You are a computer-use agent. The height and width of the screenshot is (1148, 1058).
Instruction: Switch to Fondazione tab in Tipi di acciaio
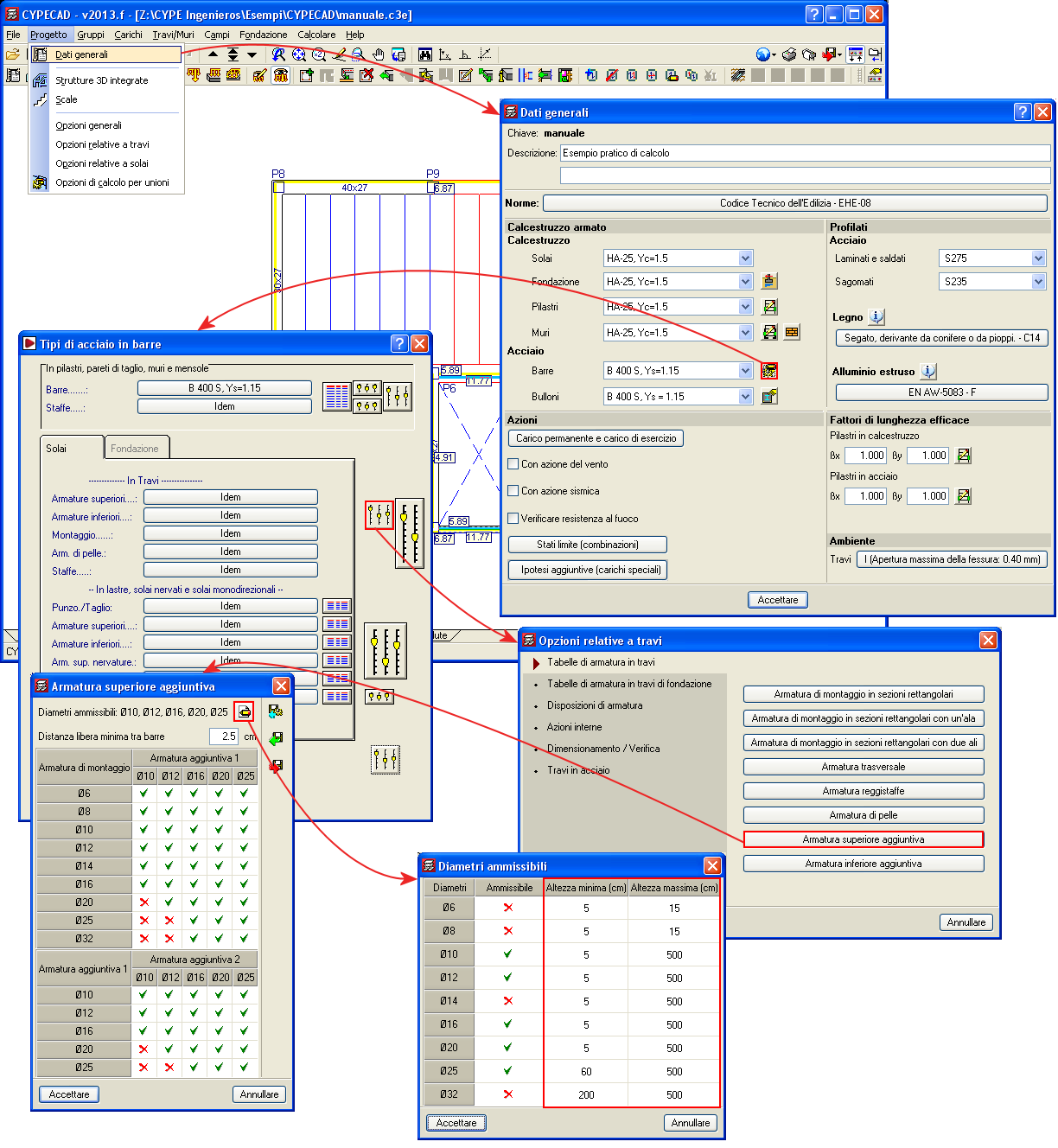point(135,448)
